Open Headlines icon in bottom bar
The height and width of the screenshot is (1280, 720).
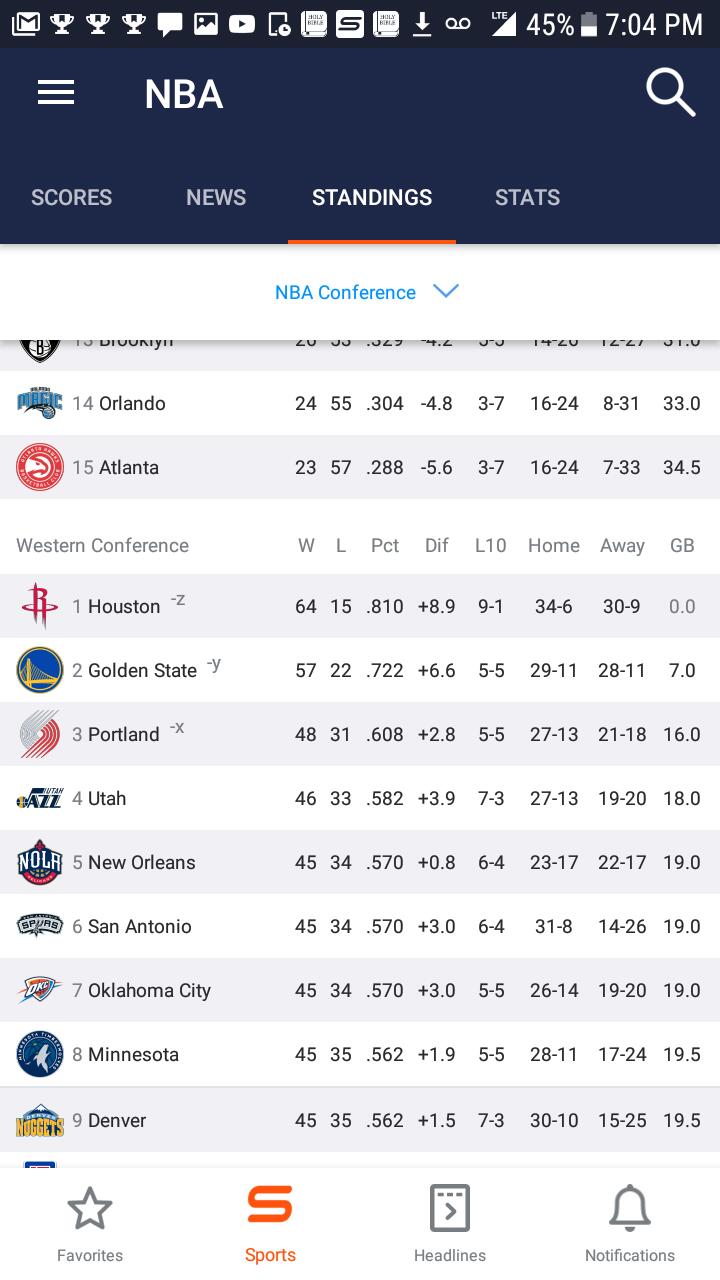click(x=450, y=1209)
